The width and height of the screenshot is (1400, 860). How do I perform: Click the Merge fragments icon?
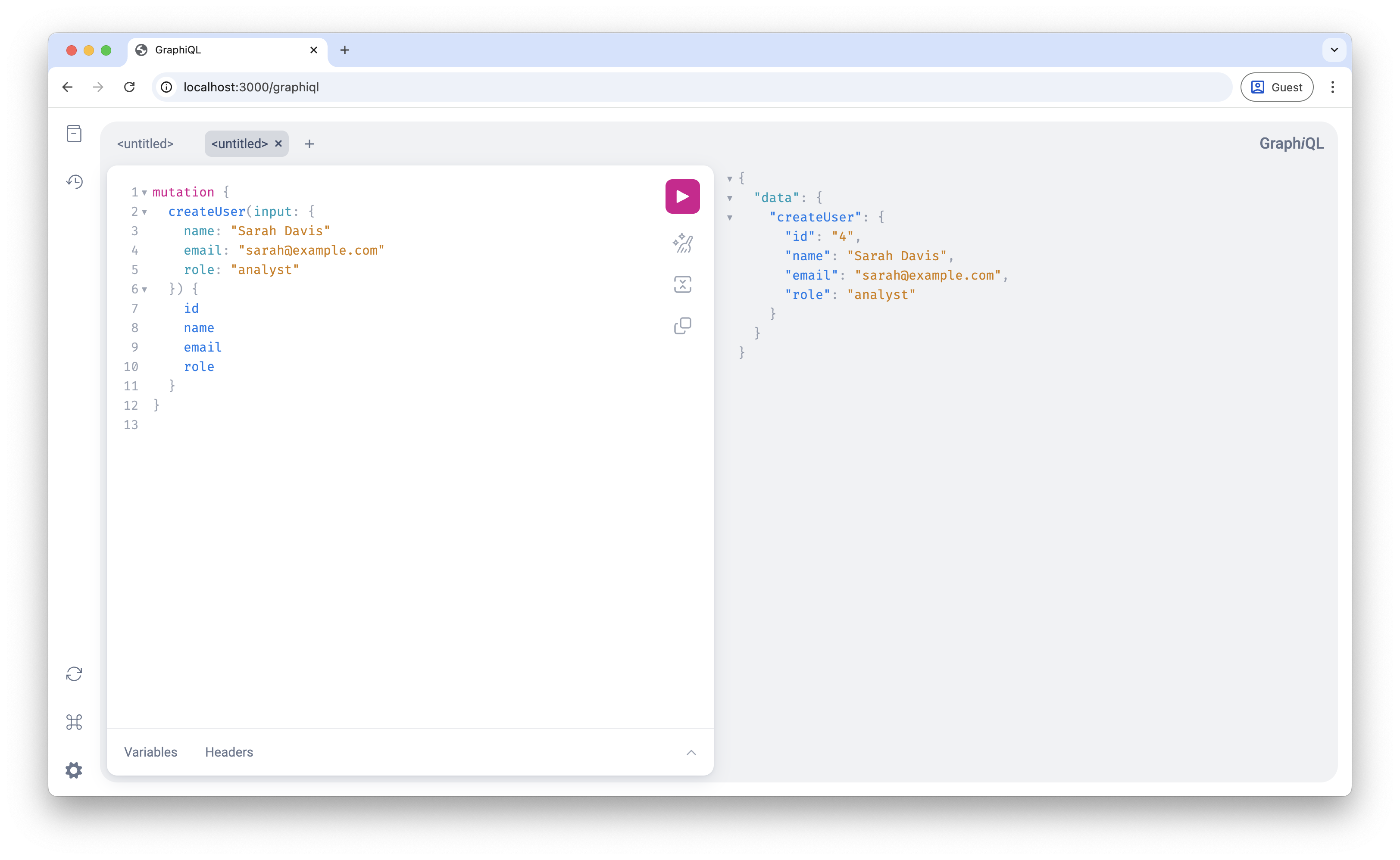[x=682, y=284]
